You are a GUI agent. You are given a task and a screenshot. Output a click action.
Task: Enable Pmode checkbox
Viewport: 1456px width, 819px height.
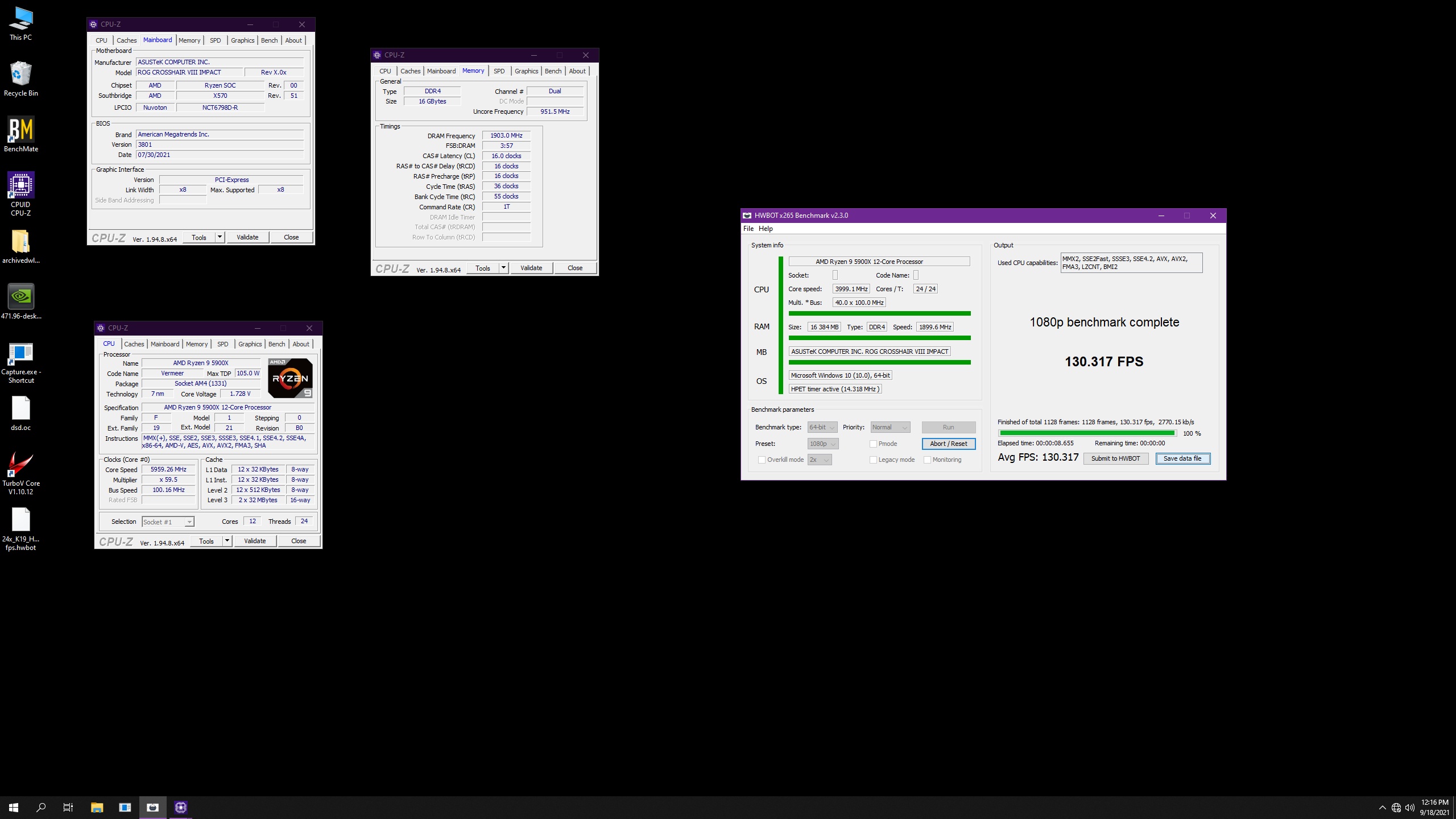pyautogui.click(x=873, y=444)
